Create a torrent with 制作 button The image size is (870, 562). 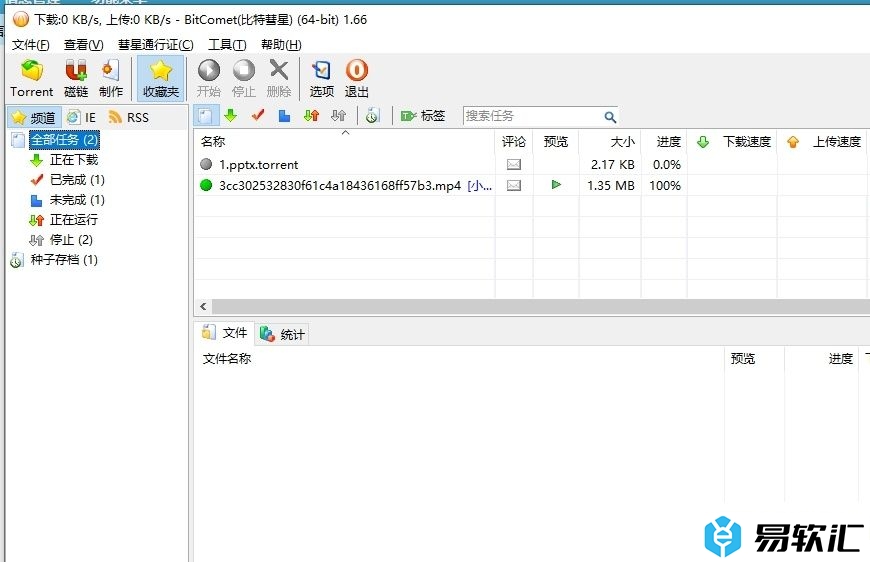coord(110,79)
